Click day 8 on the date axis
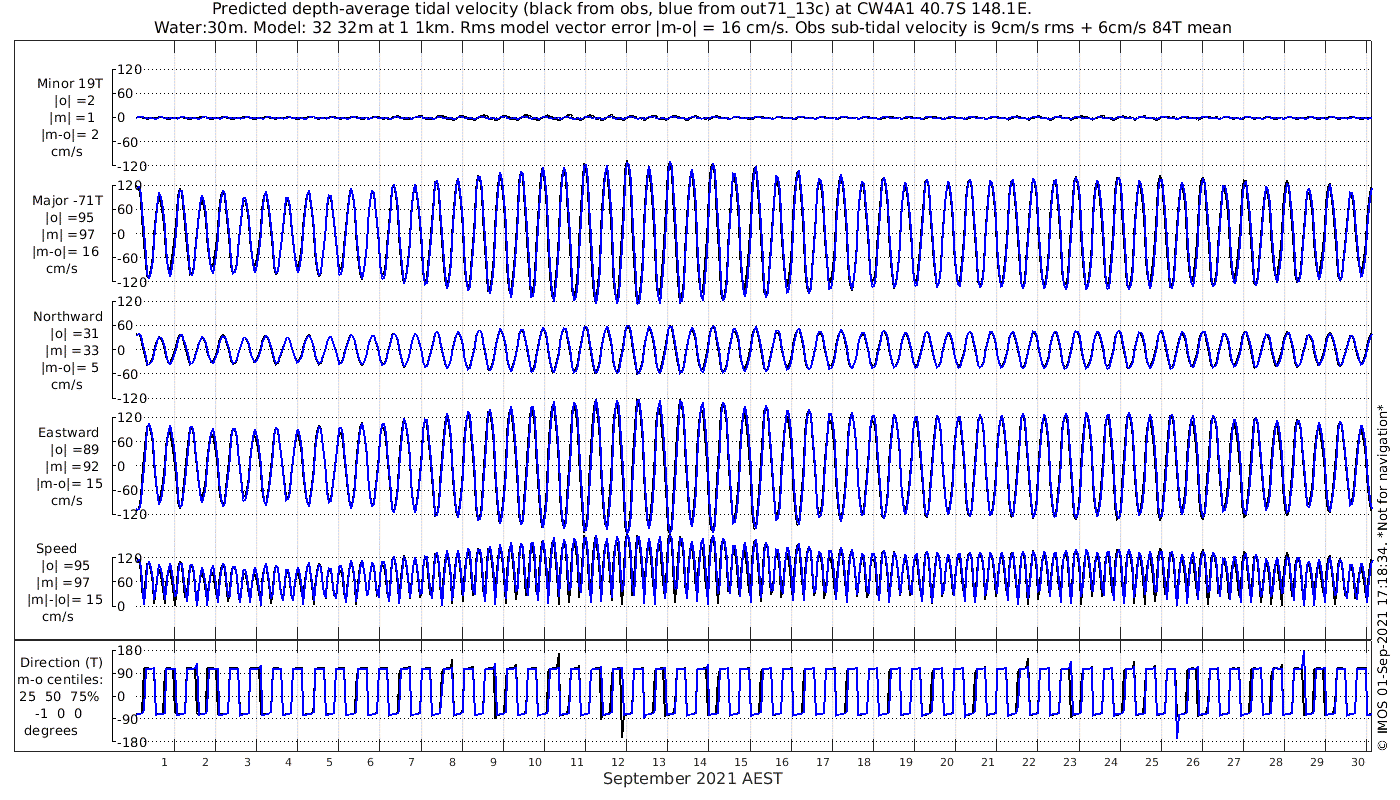The height and width of the screenshot is (800, 1400). click(453, 762)
